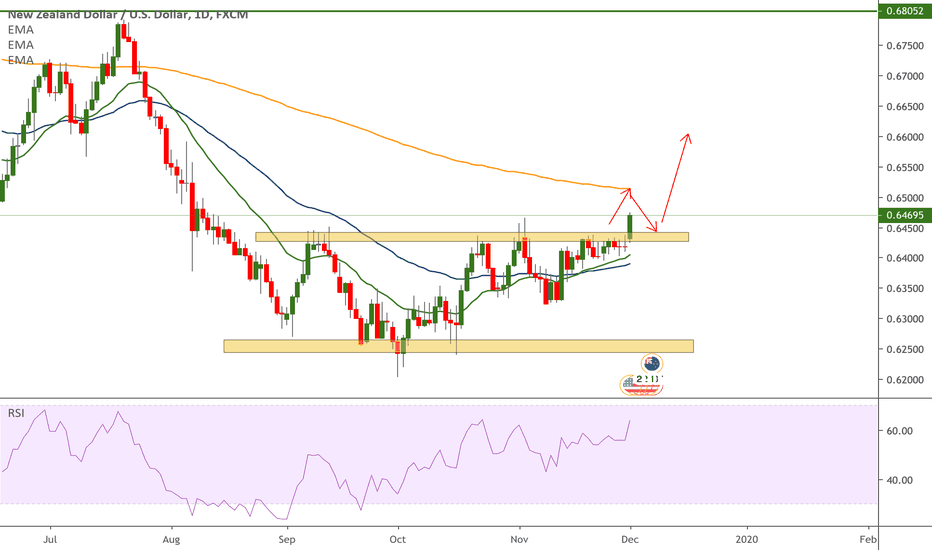932x550 pixels.
Task: Click the latest green candlestick in December
Action: pyautogui.click(x=630, y=226)
